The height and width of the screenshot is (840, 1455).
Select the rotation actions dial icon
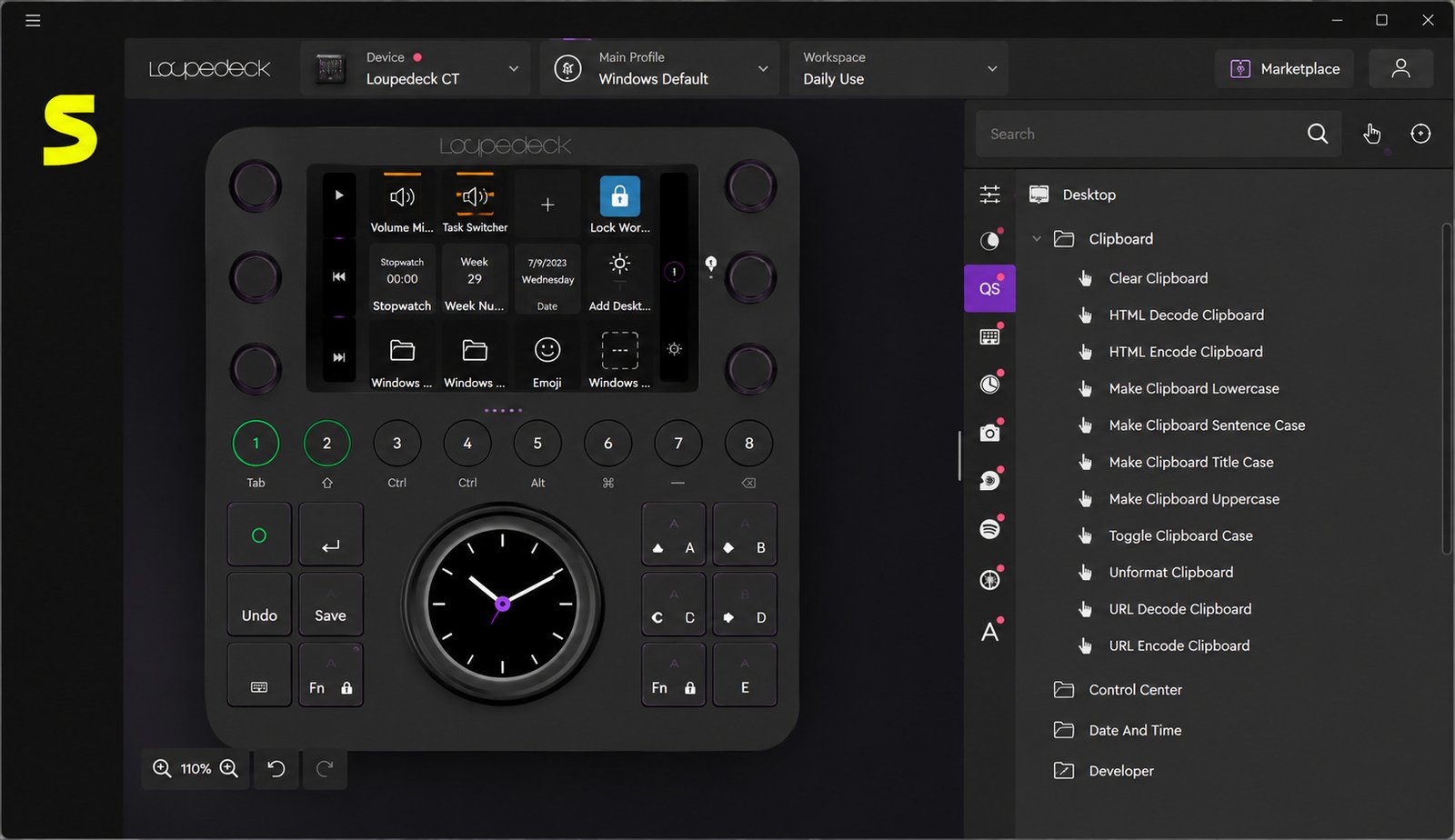pos(1420,134)
